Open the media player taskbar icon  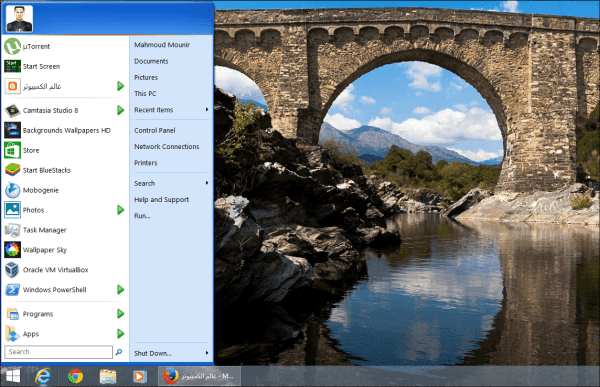tap(139, 377)
